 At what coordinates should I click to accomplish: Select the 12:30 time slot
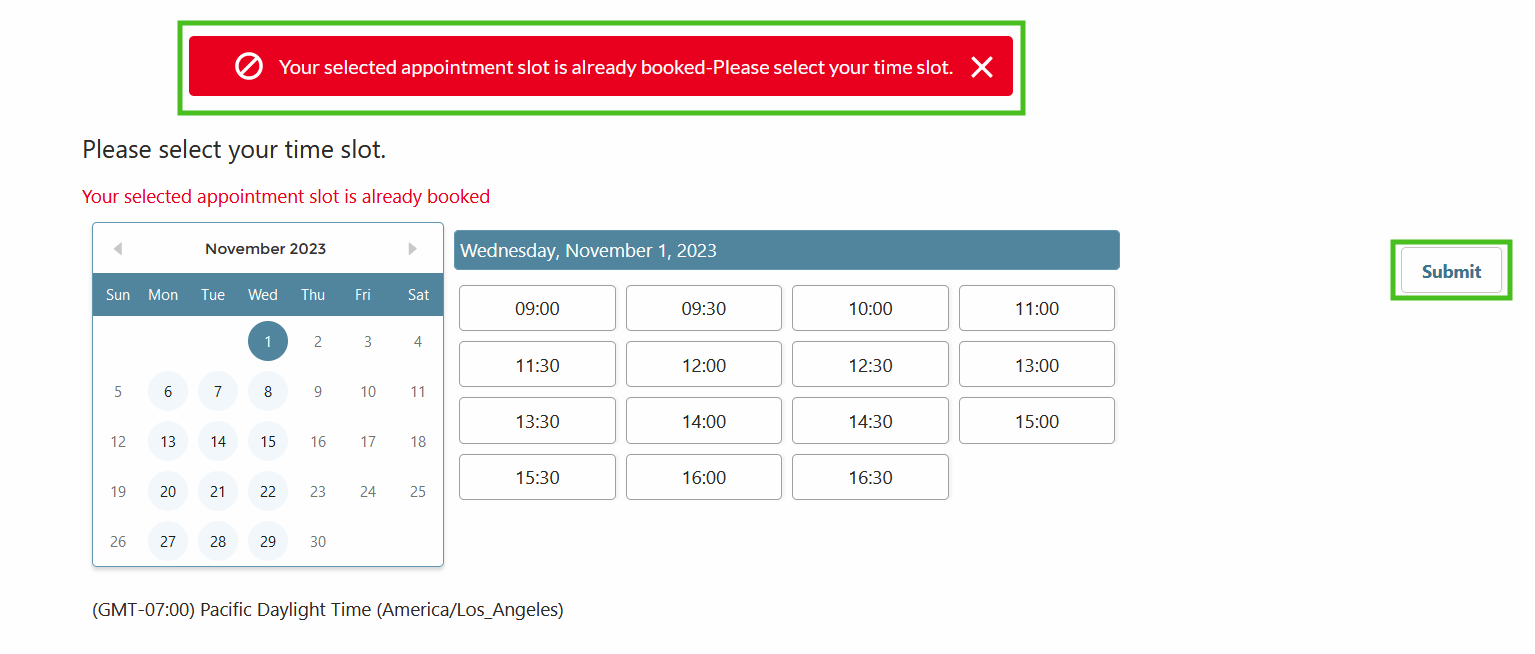870,365
